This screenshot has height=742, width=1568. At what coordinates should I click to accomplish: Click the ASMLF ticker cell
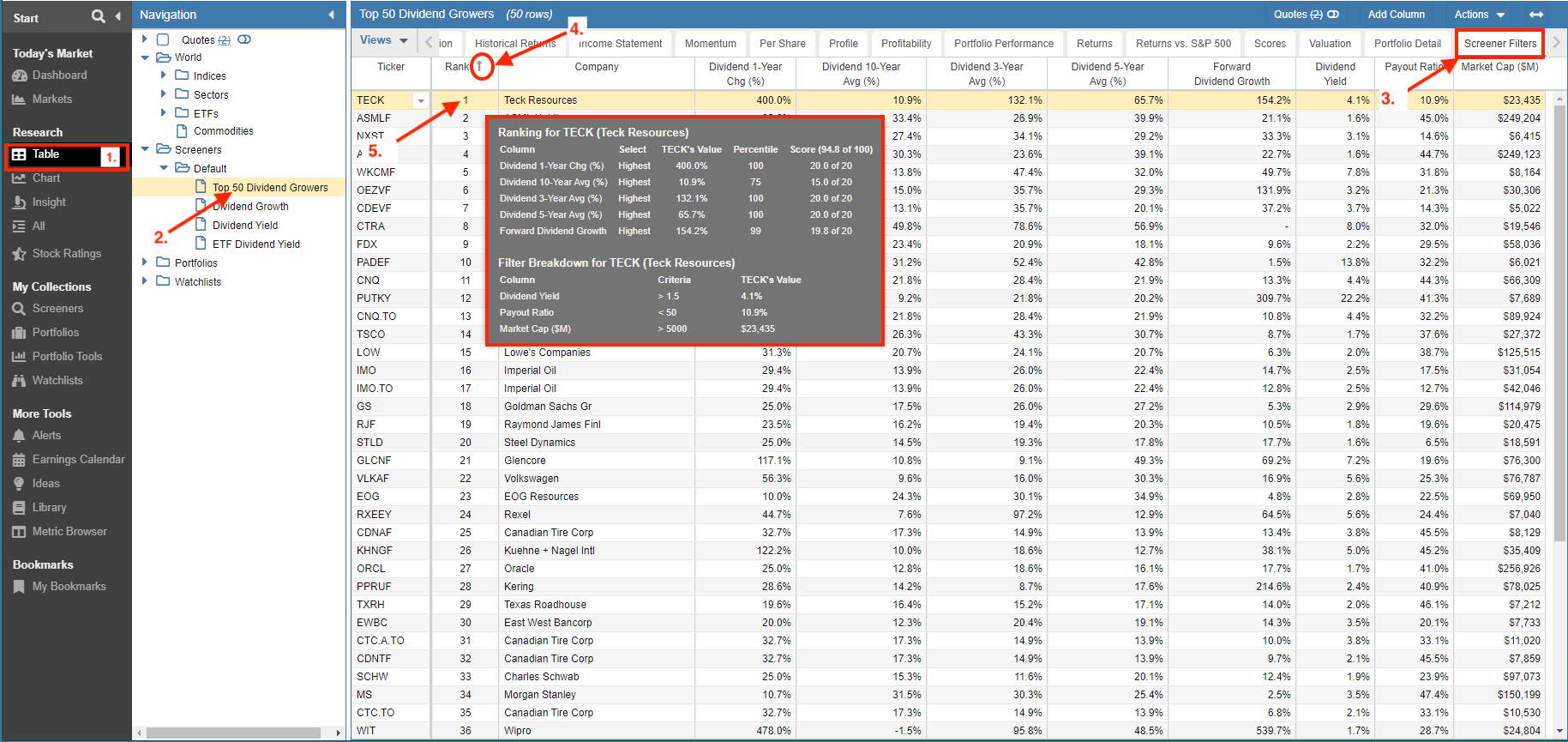[x=391, y=118]
